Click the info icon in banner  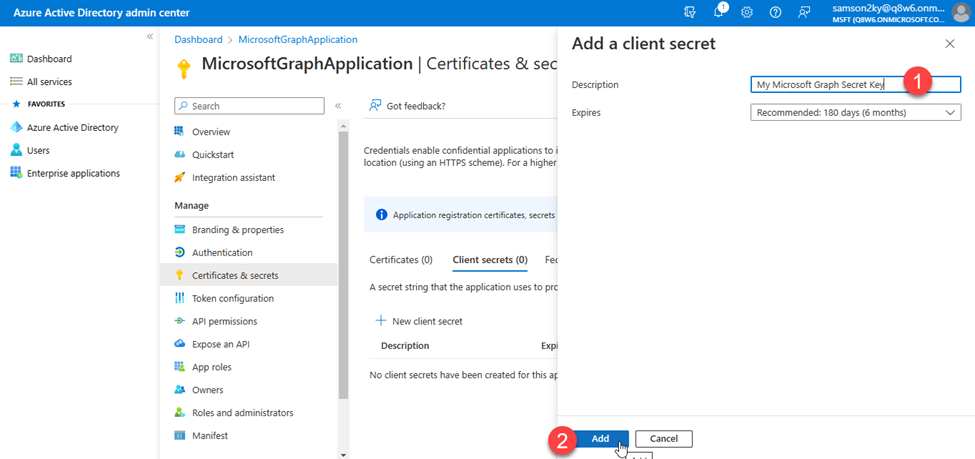pyautogui.click(x=382, y=215)
